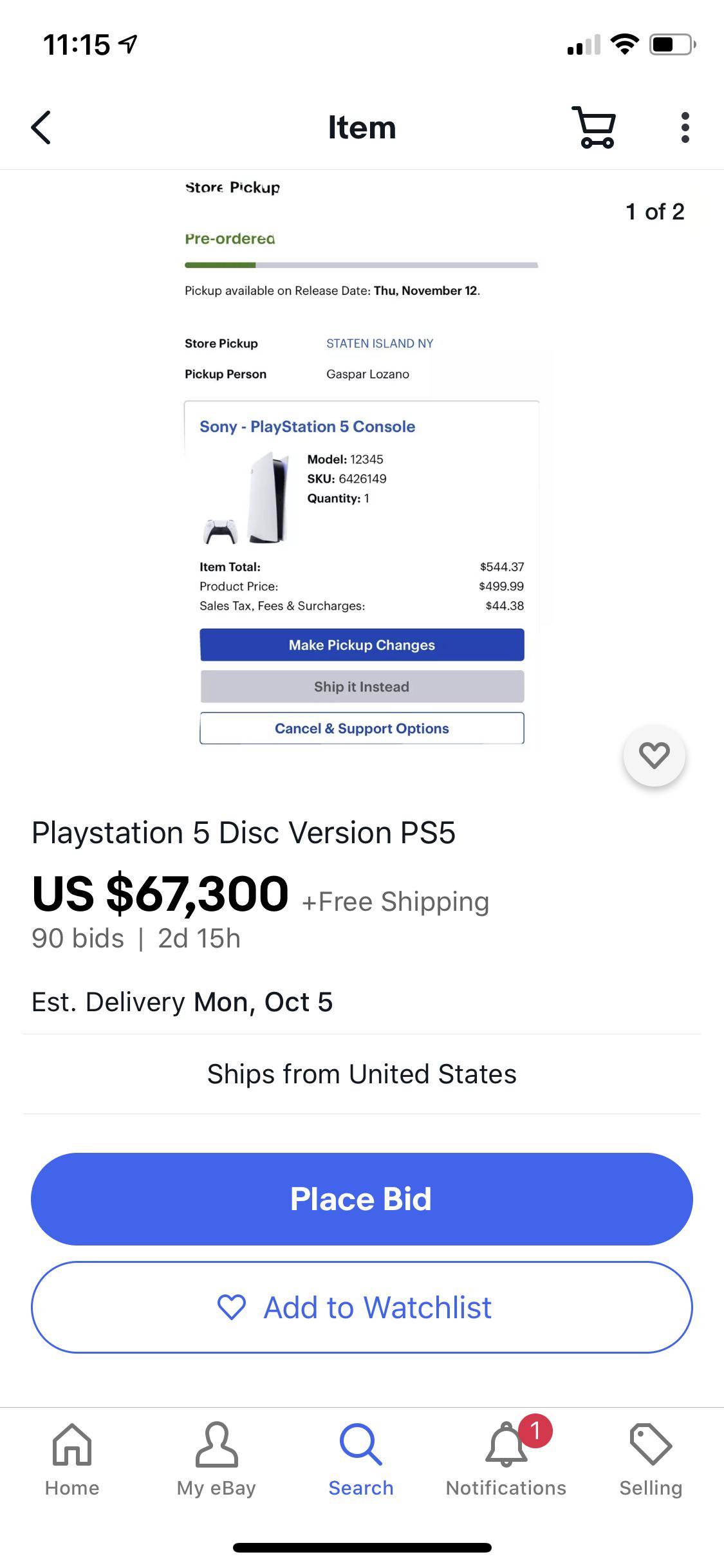724x1568 pixels.
Task: Expand details via Cancel & Support Options
Action: click(362, 728)
